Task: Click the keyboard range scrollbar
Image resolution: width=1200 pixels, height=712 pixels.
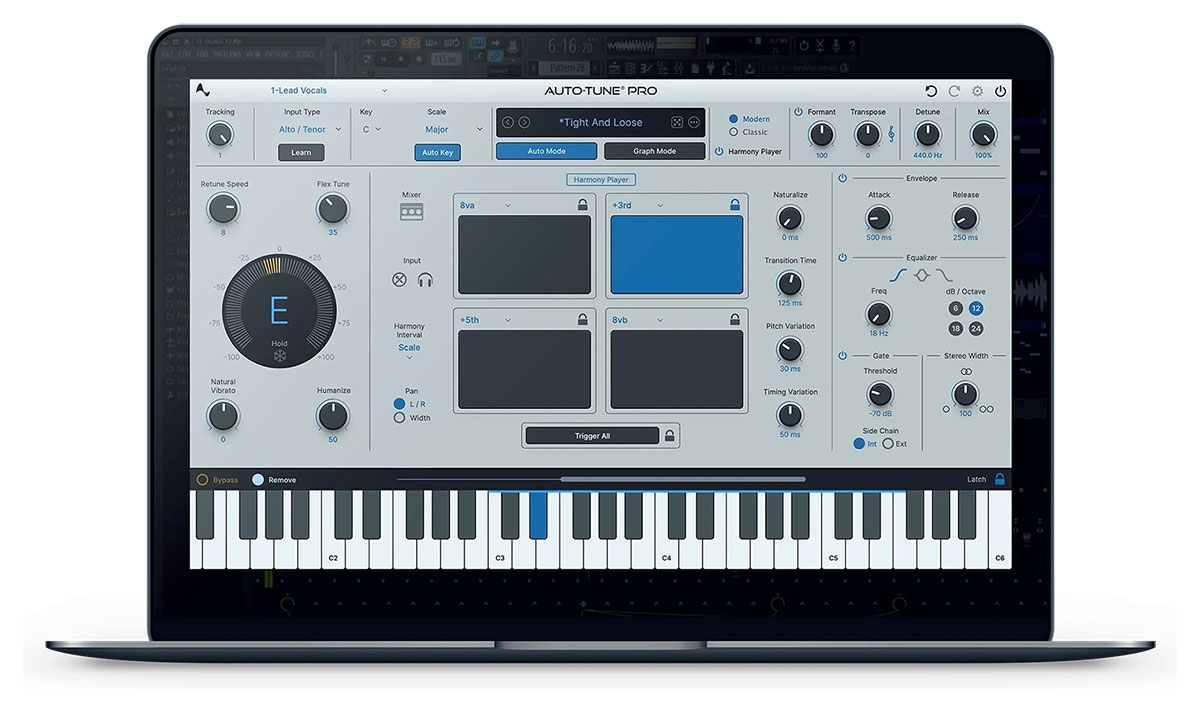Action: (682, 479)
